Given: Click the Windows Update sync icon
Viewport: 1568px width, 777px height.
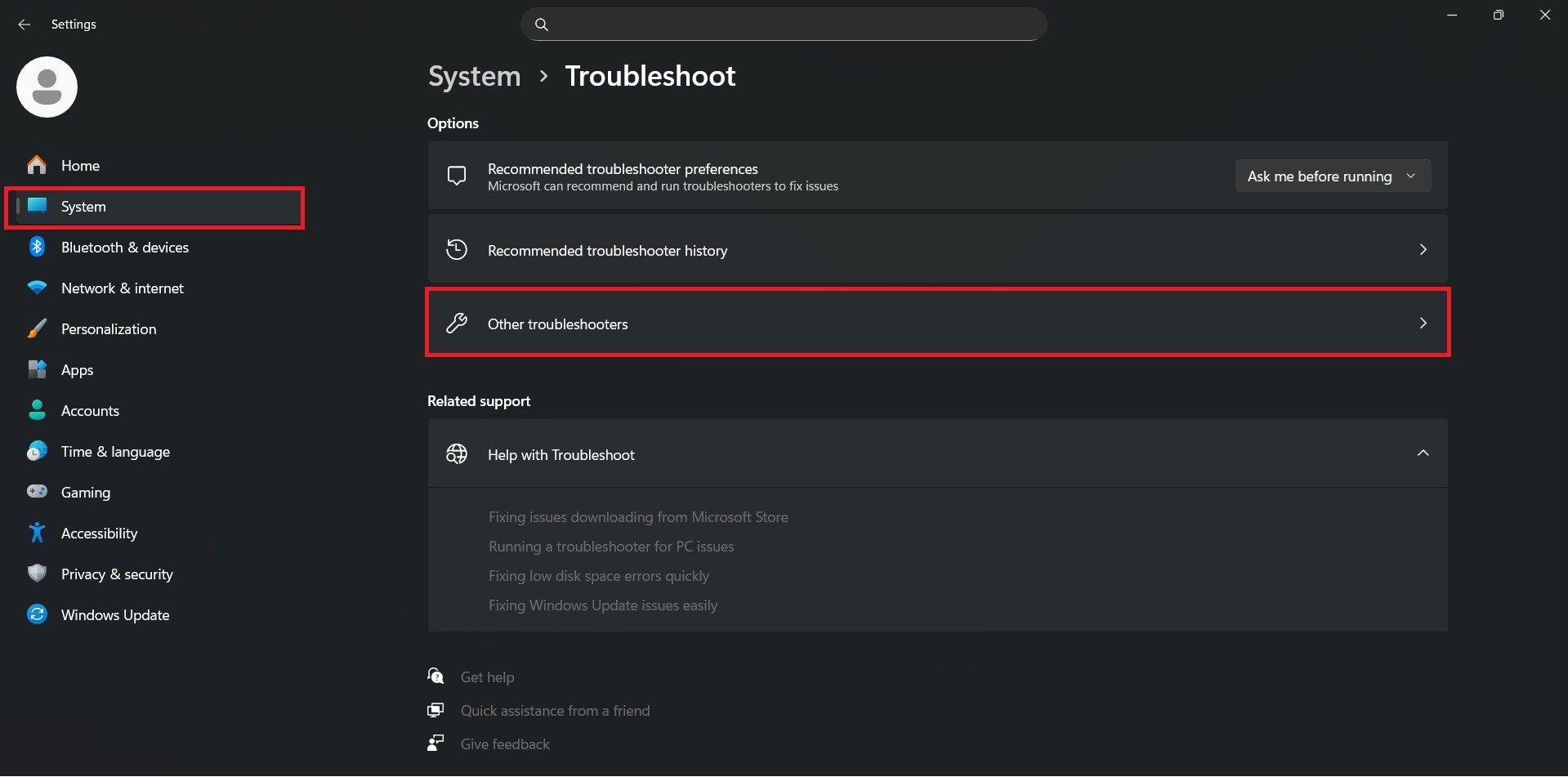Looking at the screenshot, I should (x=37, y=614).
